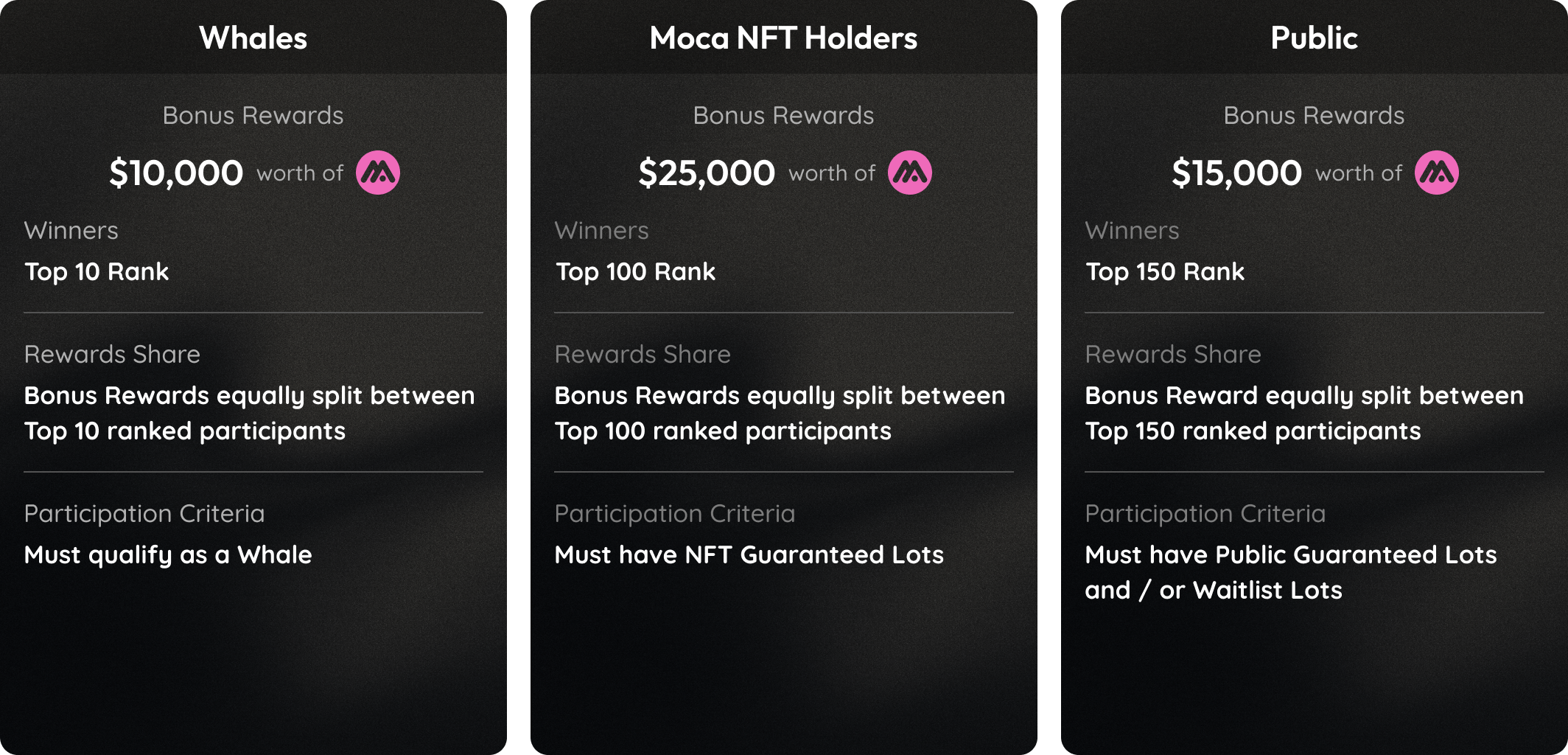This screenshot has width=1568, height=755.
Task: Click the $25,000 bonus reward amount
Action: [707, 173]
